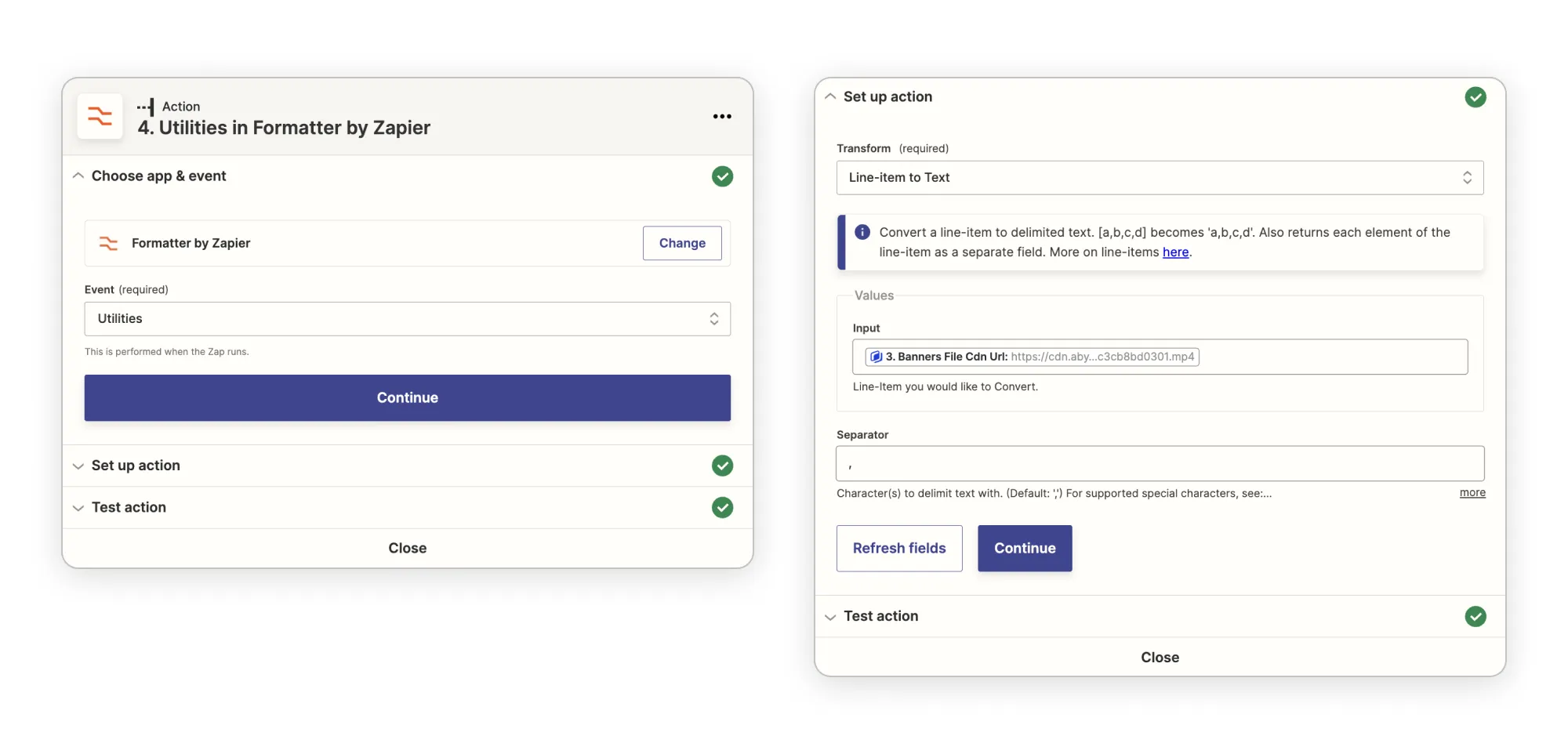The width and height of the screenshot is (1568, 754).
Task: Expand left panel Set up action section
Action: coord(78,466)
